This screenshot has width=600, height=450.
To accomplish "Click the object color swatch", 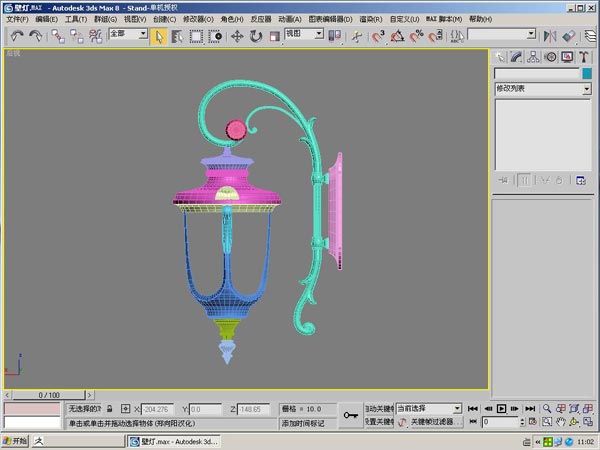I will [587, 73].
